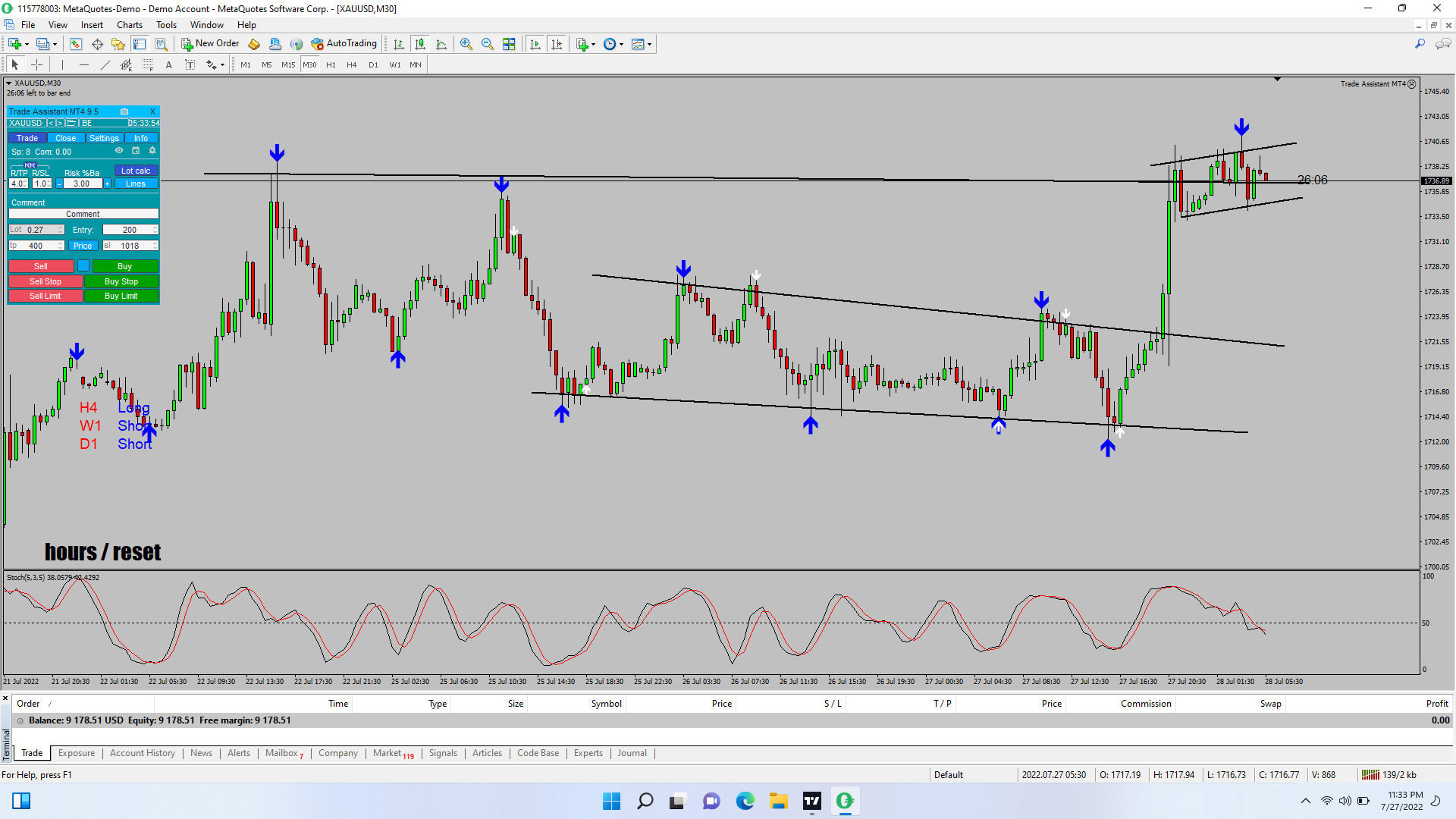Image resolution: width=1456 pixels, height=819 pixels.
Task: Open the Periodicity clock dropdown arrow
Action: [x=622, y=44]
